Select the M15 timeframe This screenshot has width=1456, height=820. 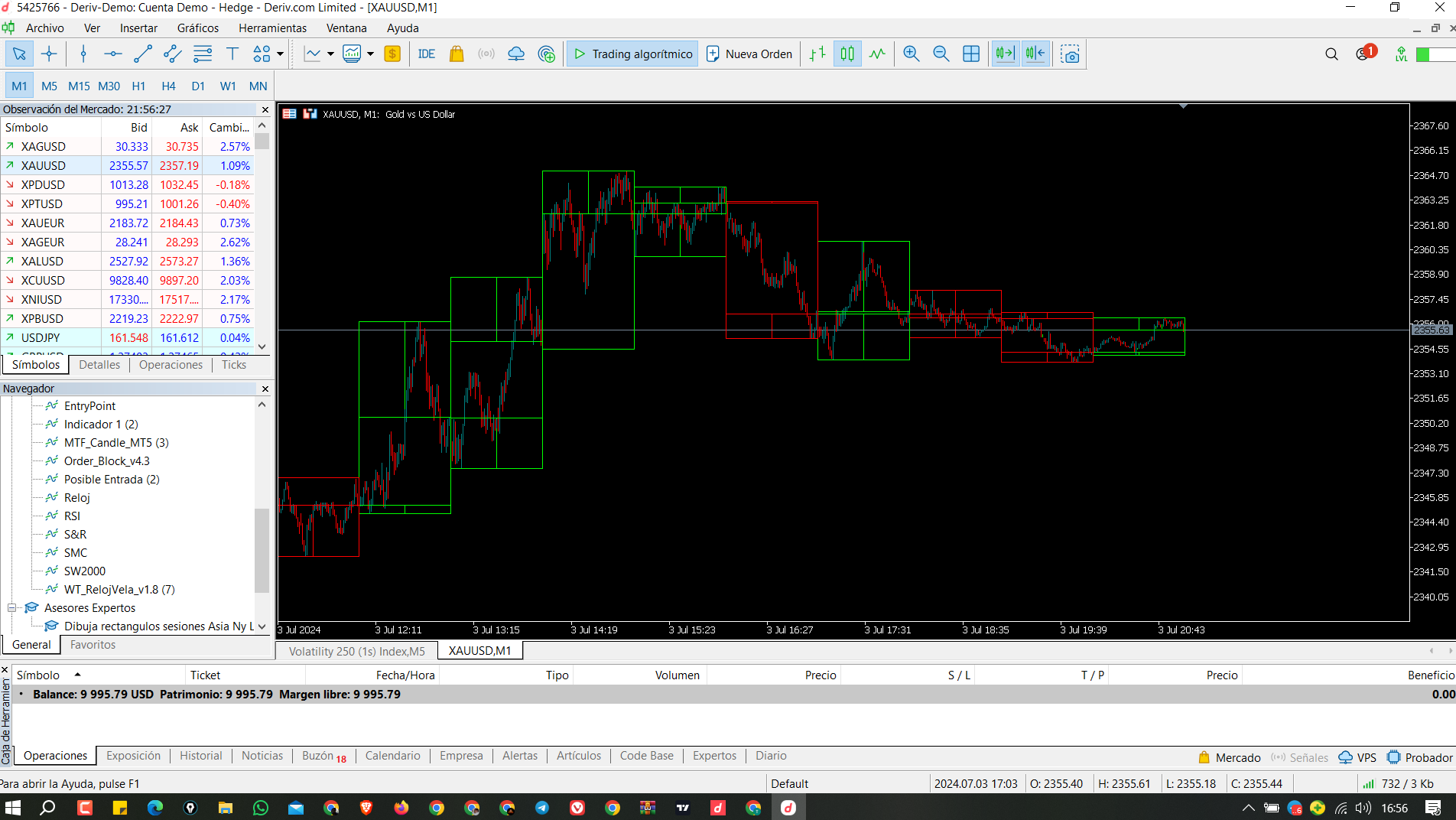click(79, 86)
